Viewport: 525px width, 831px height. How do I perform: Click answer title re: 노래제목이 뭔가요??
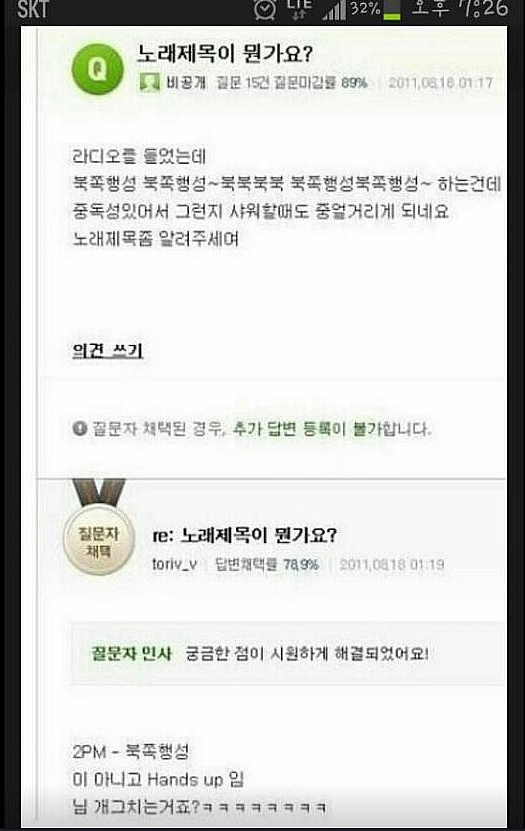245,535
